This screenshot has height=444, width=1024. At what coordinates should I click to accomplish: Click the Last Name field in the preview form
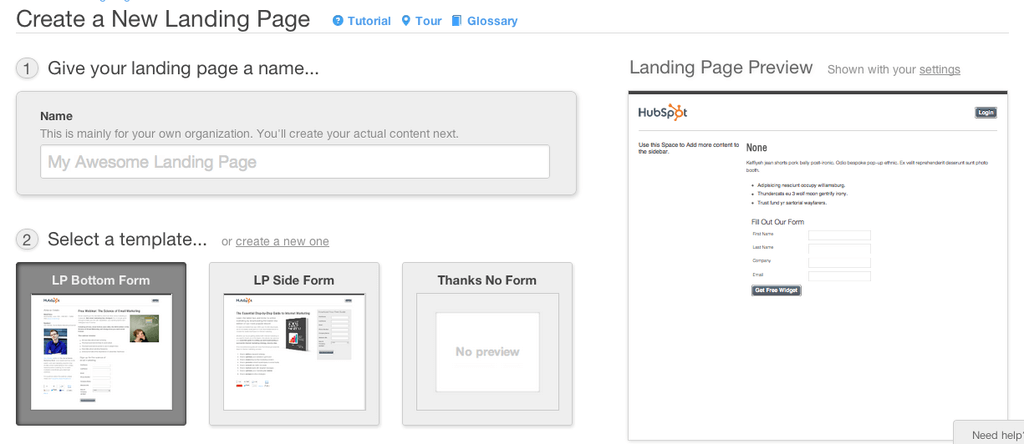point(839,249)
